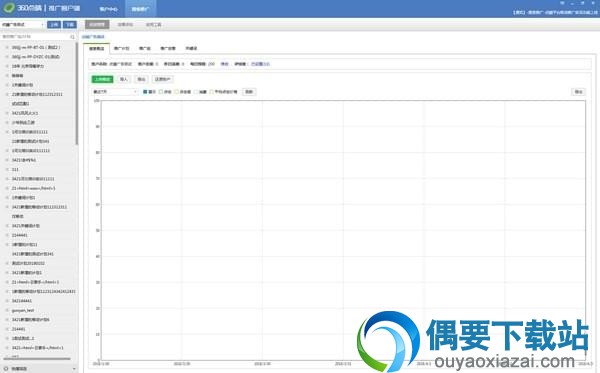Enable the 消费 checkbox above the chart

coord(196,92)
